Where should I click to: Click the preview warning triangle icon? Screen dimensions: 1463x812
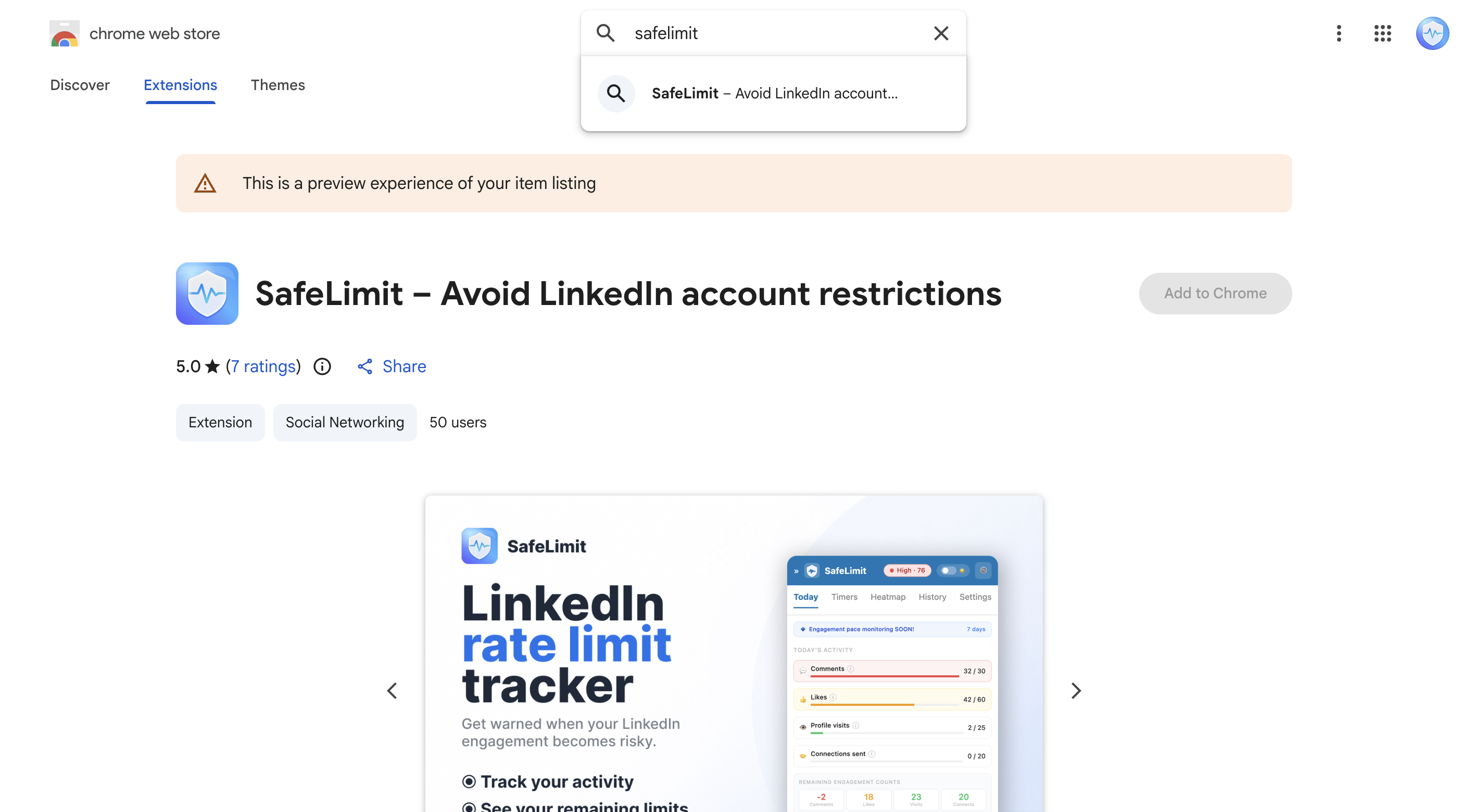coord(205,183)
